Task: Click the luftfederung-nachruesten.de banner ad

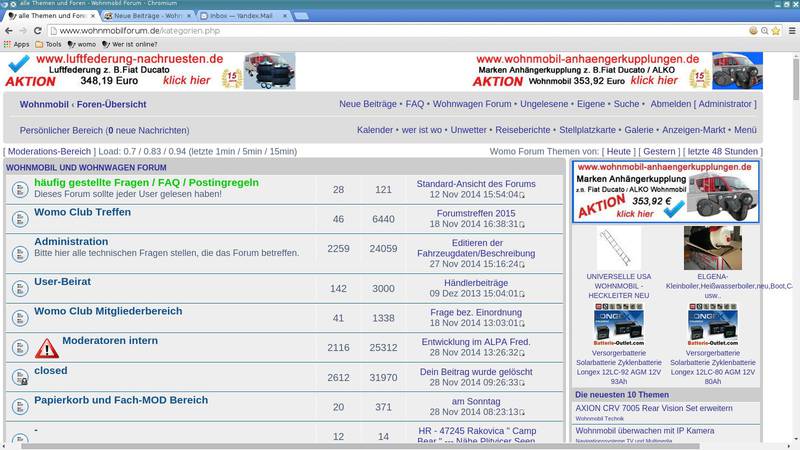Action: tap(150, 70)
